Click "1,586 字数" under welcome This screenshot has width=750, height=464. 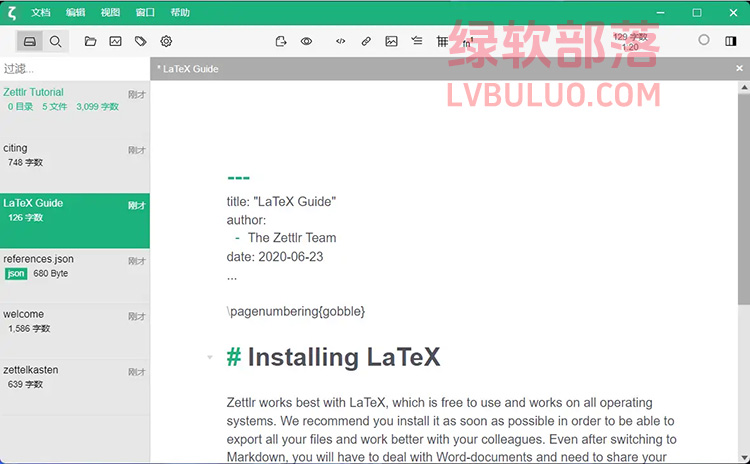tap(29, 329)
